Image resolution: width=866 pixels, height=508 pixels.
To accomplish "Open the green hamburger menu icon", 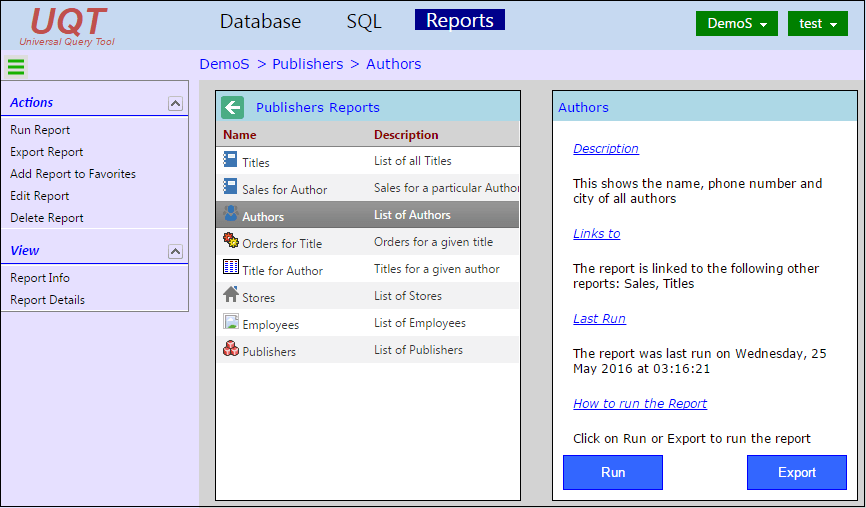I will click(x=16, y=67).
